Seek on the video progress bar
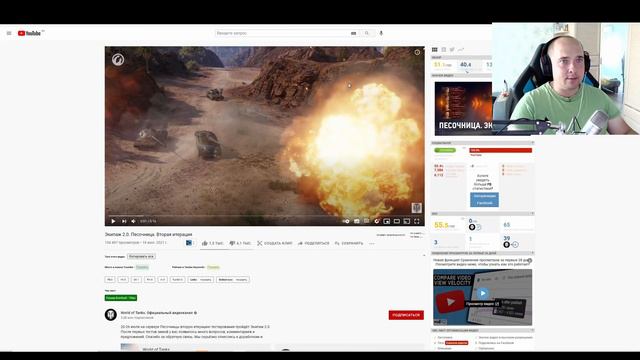 [264, 216]
